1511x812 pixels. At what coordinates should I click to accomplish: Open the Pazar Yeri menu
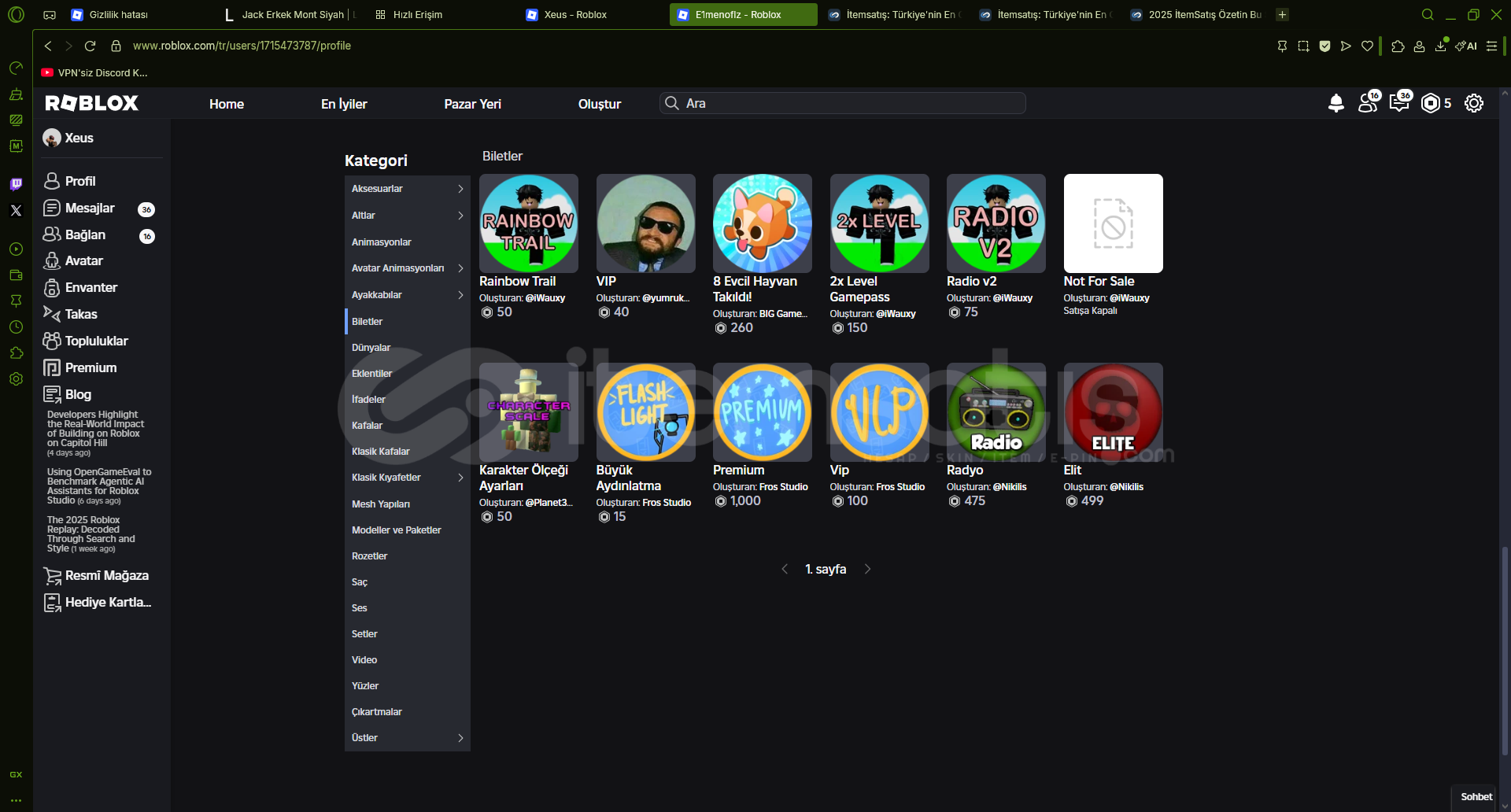coord(472,104)
